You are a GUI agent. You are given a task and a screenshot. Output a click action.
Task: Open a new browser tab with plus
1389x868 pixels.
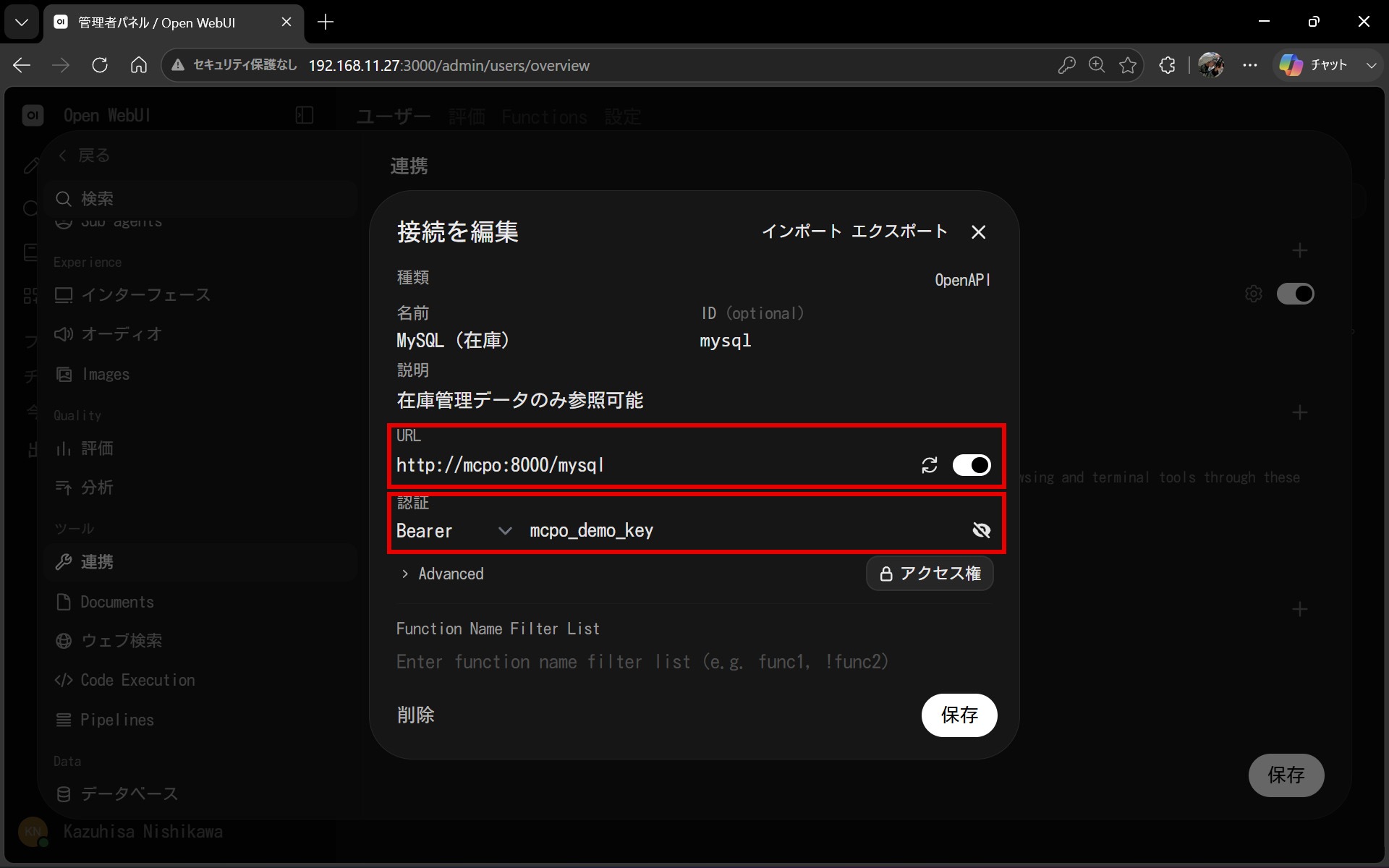(326, 22)
